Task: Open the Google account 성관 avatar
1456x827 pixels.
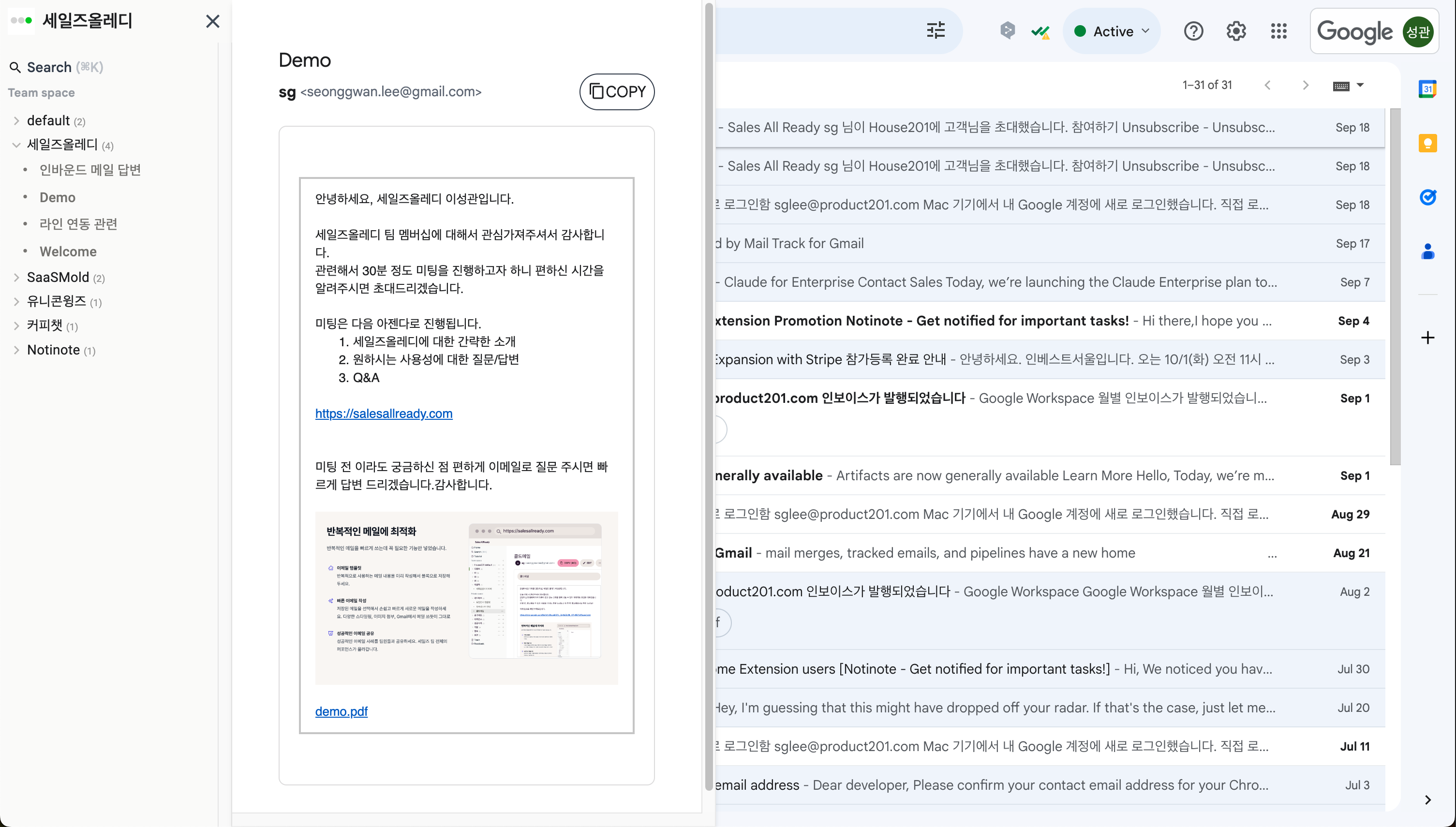Action: click(1417, 32)
